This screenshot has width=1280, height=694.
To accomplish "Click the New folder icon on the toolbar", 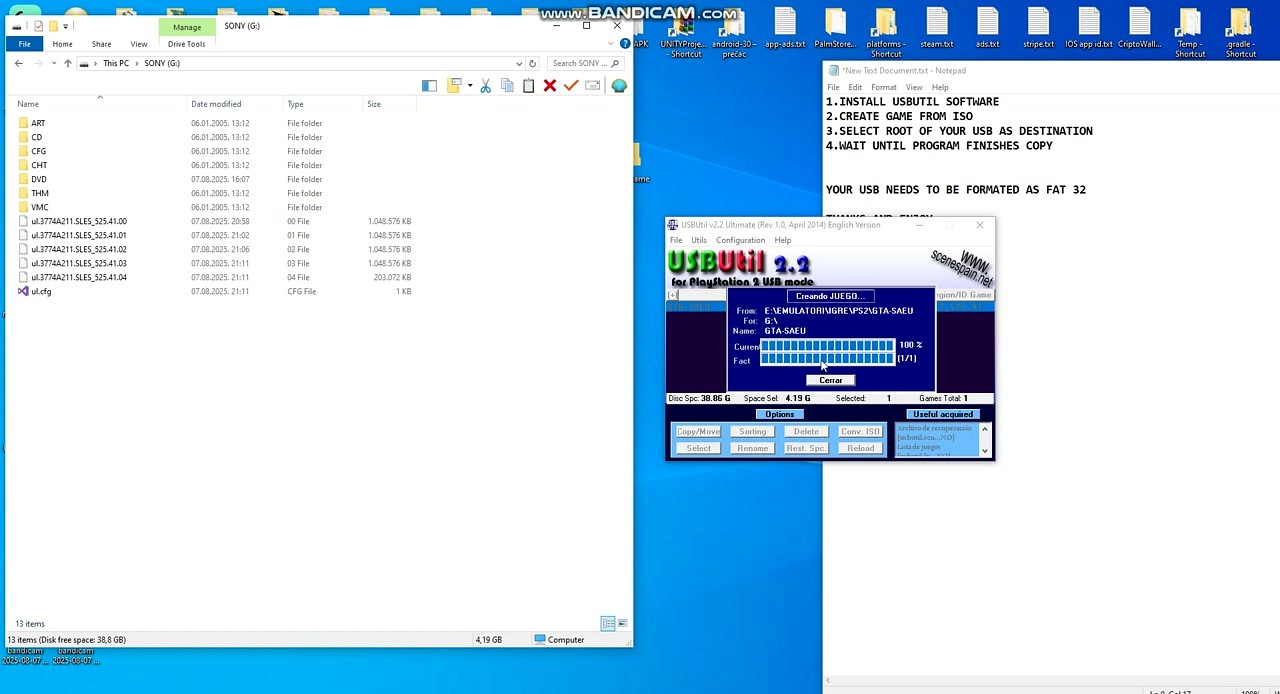I will click(455, 86).
